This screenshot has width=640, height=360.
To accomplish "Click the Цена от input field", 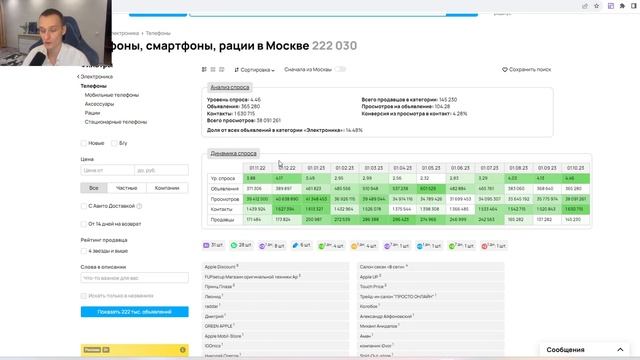I will [x=107, y=170].
